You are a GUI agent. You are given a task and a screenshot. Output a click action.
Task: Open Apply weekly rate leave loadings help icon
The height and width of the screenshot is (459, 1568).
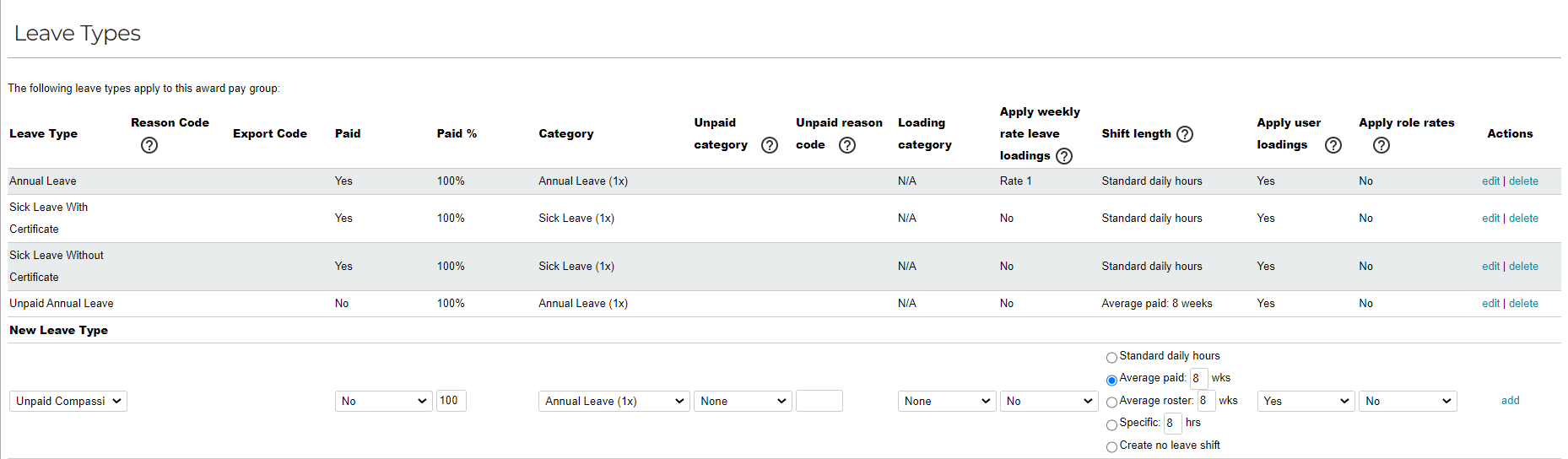click(1064, 156)
